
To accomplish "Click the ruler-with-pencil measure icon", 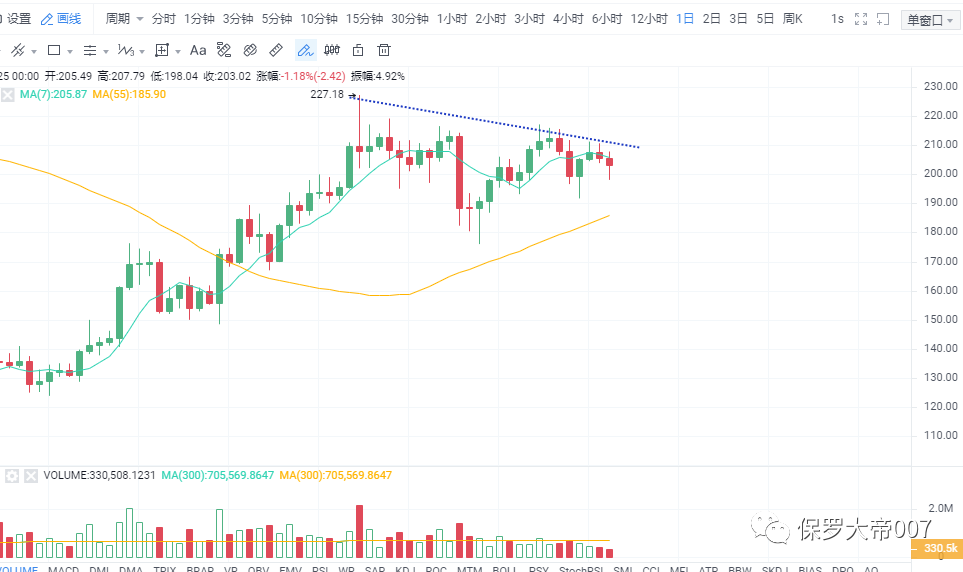I will coord(224,50).
